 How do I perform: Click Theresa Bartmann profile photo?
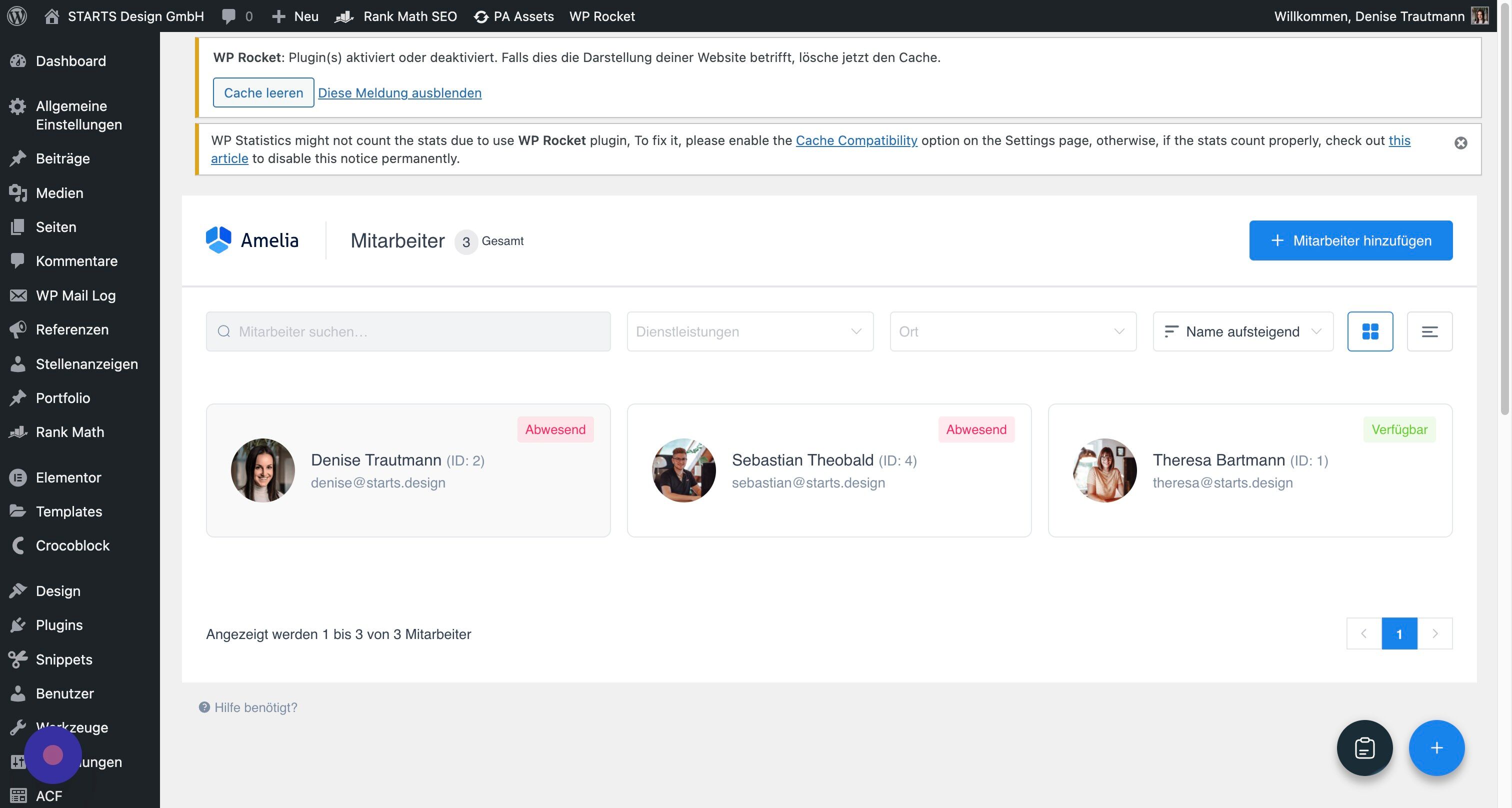click(x=1104, y=470)
